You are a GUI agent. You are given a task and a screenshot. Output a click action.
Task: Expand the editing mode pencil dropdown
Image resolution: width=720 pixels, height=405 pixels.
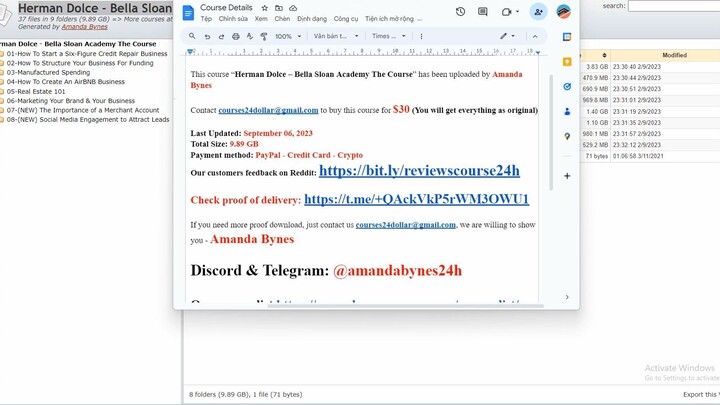tap(508, 36)
